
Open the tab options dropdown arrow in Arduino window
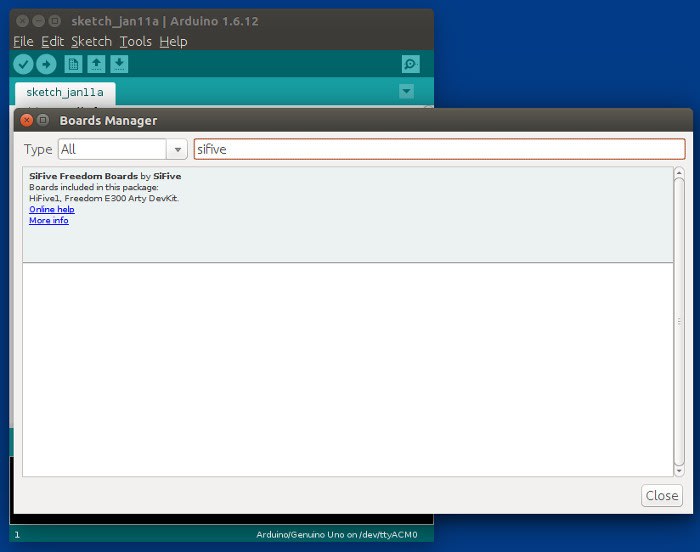(x=406, y=92)
